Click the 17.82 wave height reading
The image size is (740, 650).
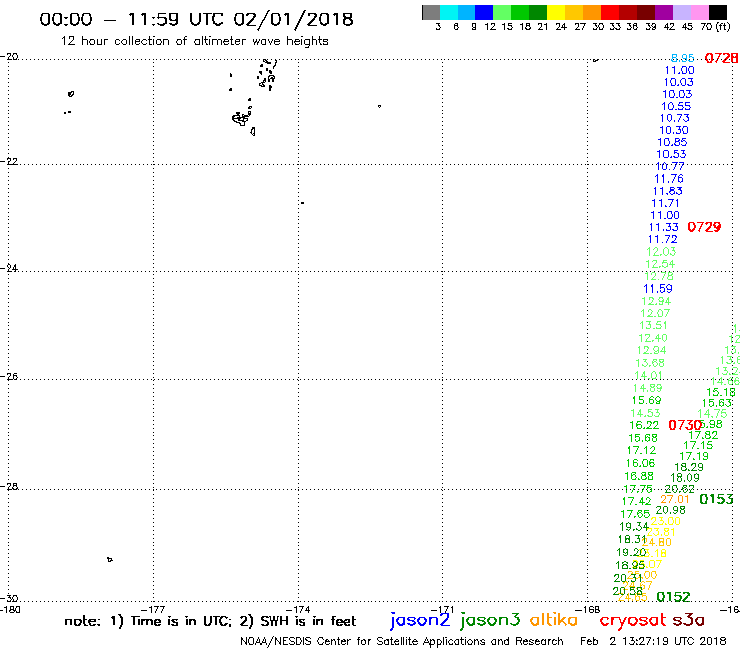click(x=703, y=435)
